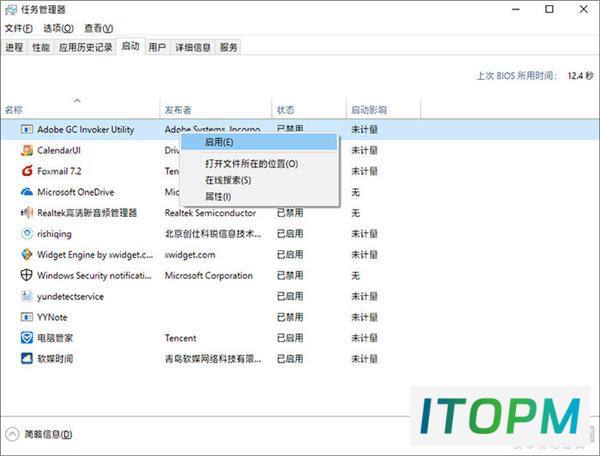Click the 电脑管家 shield icon
This screenshot has width=600, height=456.
[26, 338]
